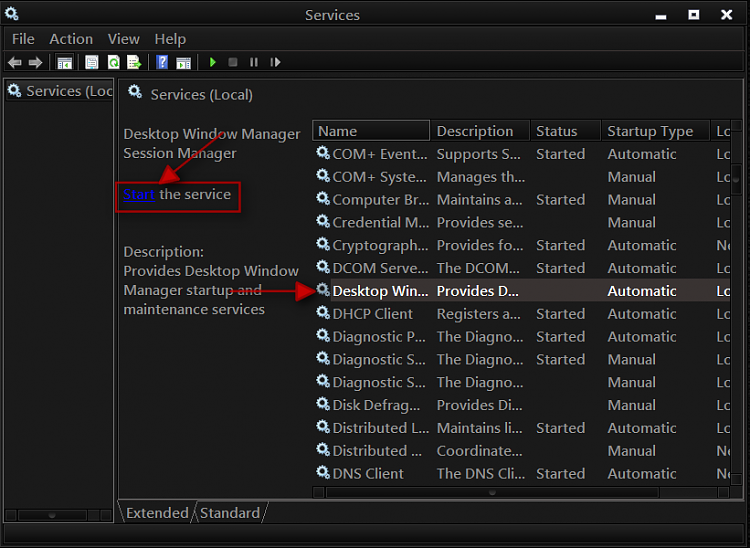This screenshot has width=750, height=548.
Task: Click 'Maintains li...' description cell
Action: click(x=479, y=427)
